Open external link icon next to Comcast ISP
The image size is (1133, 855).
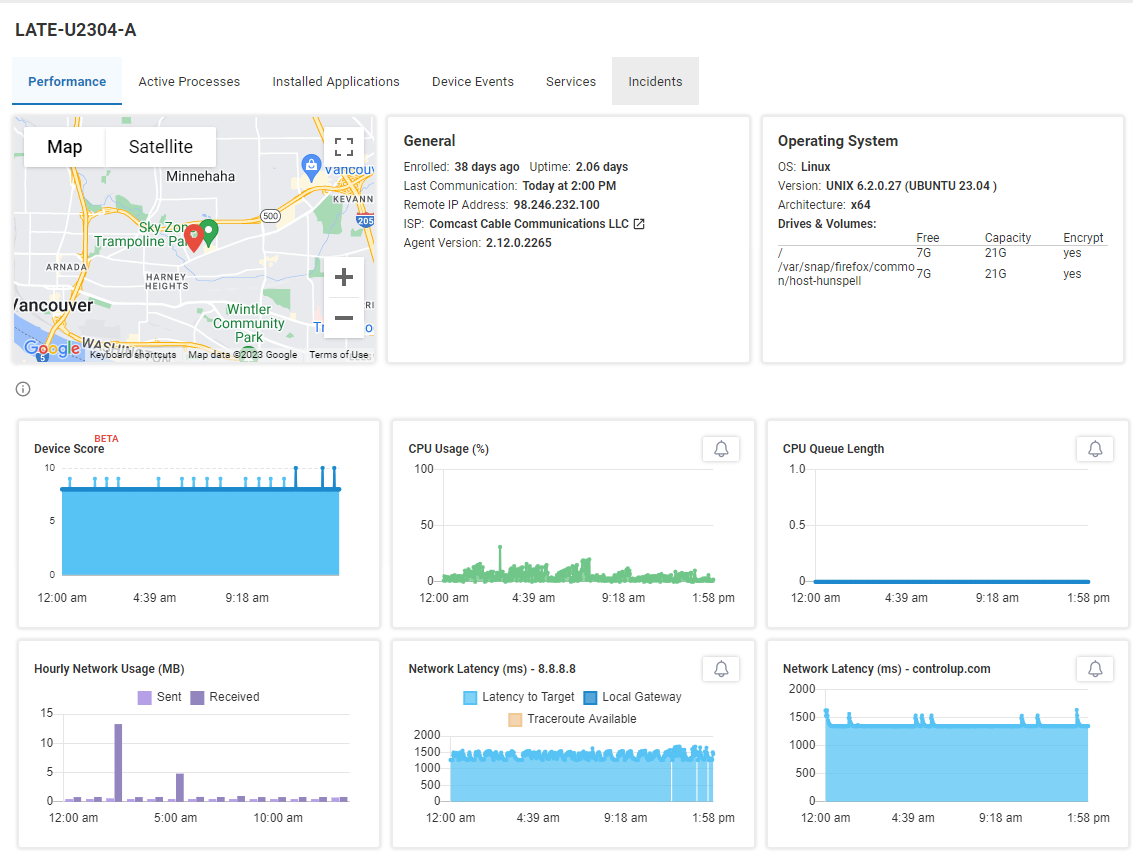tap(640, 224)
